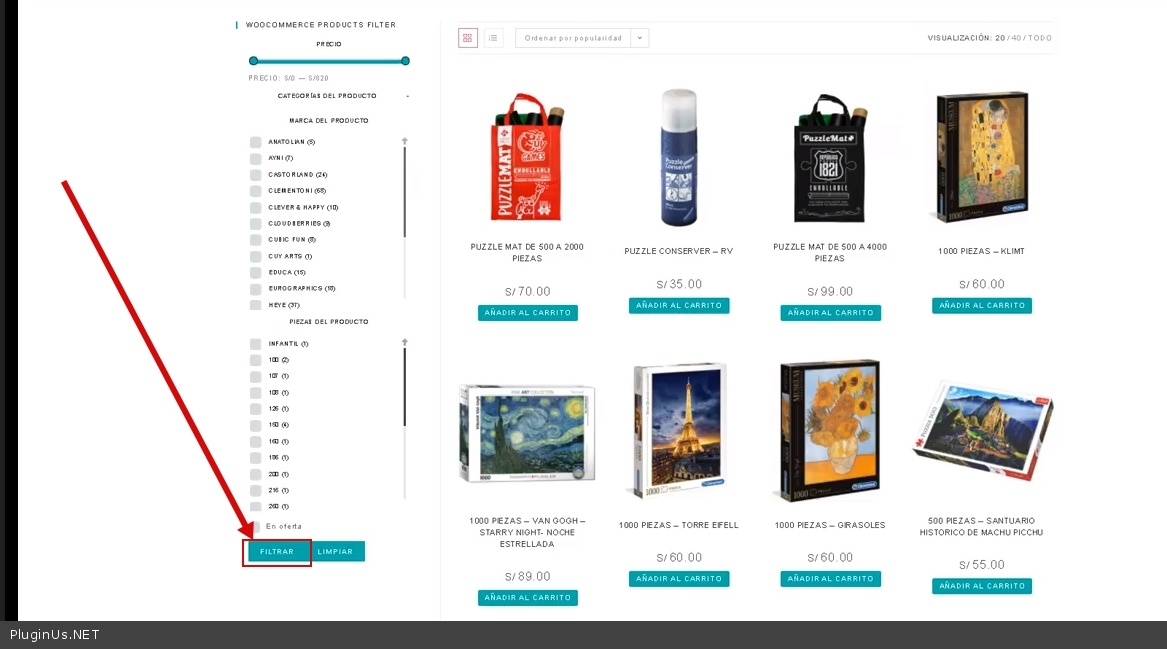Collapse the Categorías del producto section
The image size is (1167, 649).
point(407,96)
